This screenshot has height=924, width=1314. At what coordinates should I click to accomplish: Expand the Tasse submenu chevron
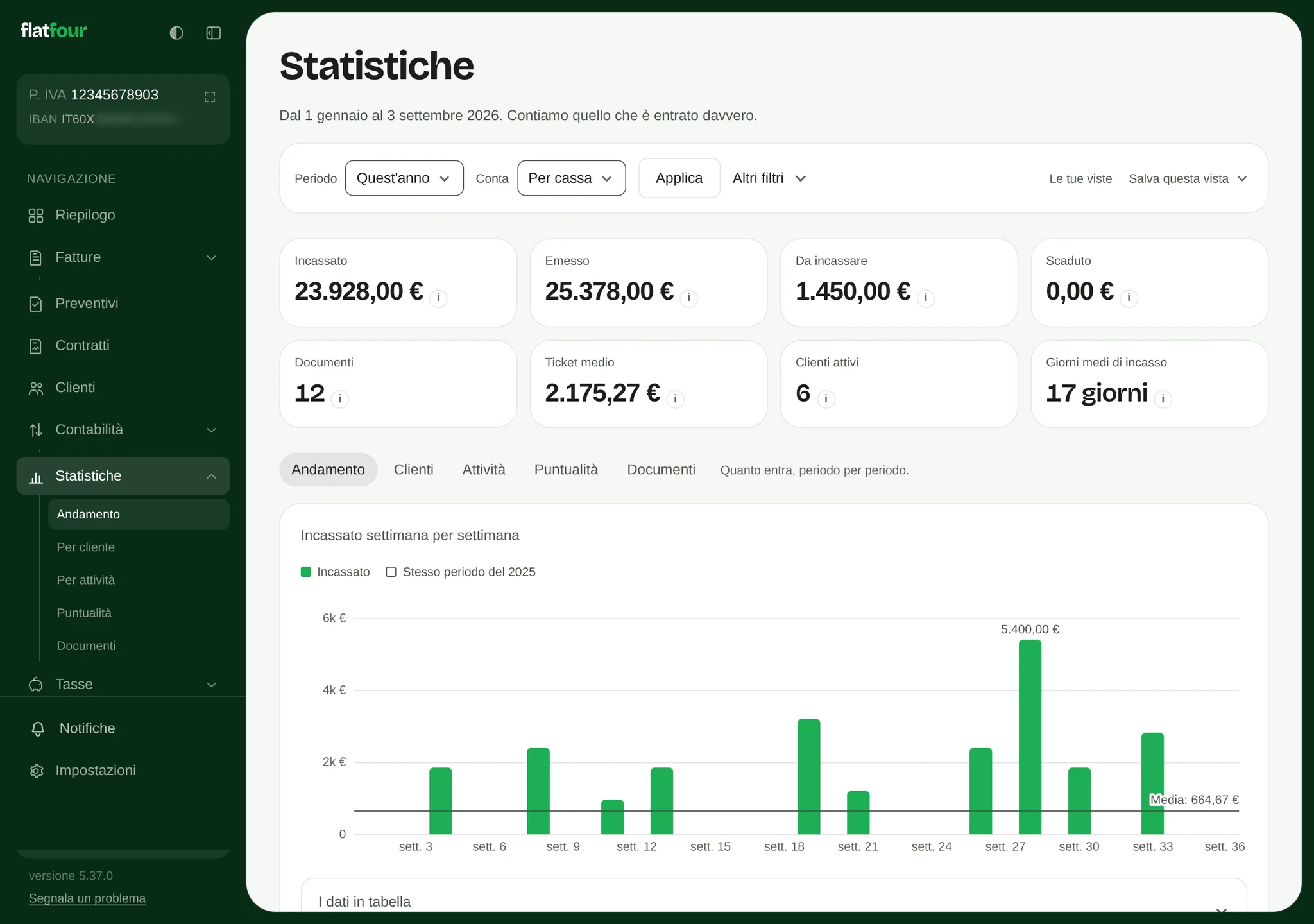211,685
